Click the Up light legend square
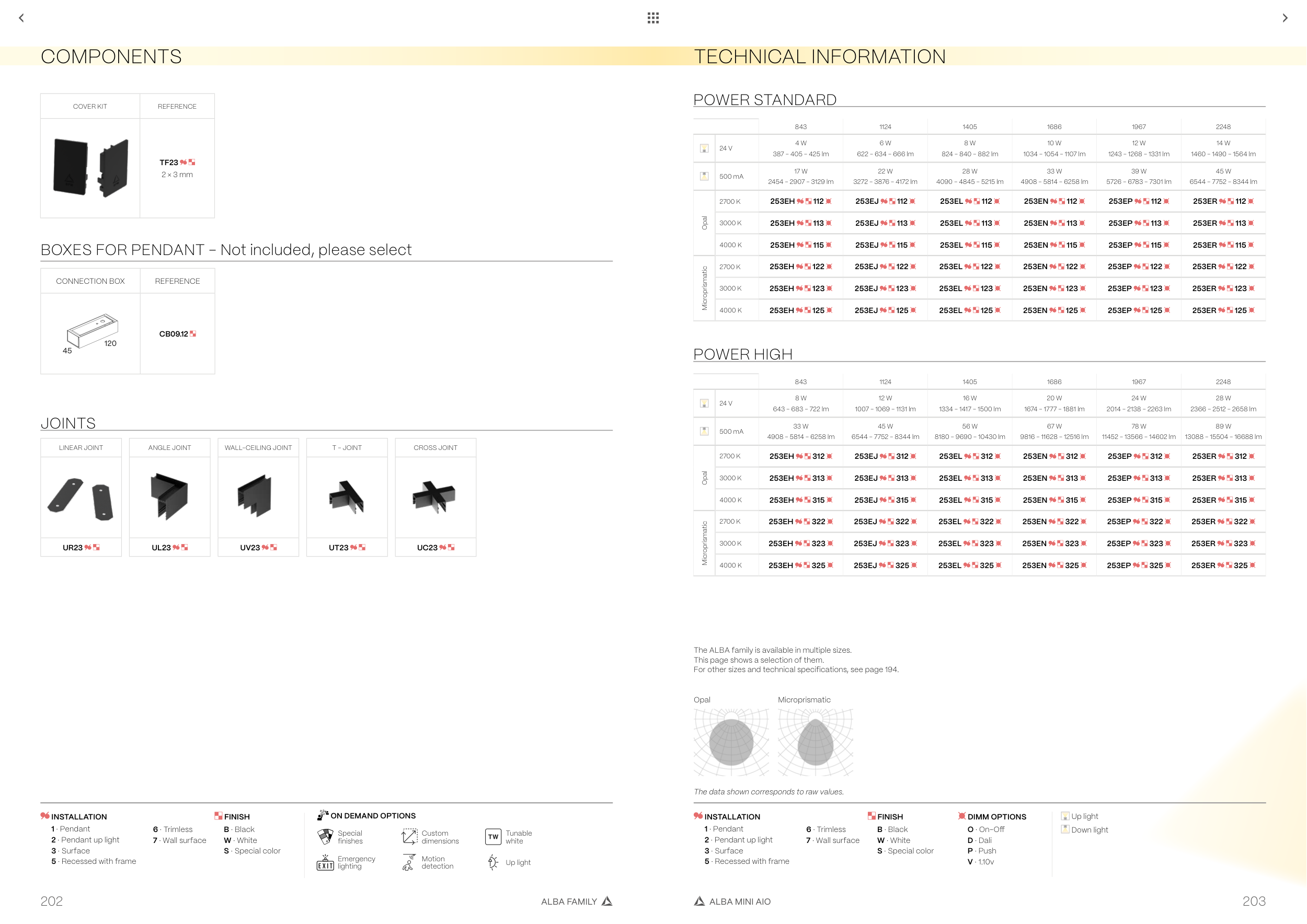1307x924 pixels. point(1065,816)
